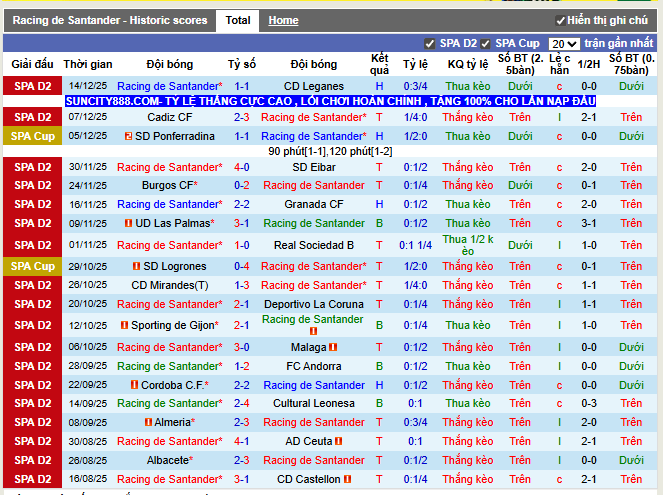Click SPA Cup league label on 05/12/25 row
663x495 pixels.
tap(33, 136)
